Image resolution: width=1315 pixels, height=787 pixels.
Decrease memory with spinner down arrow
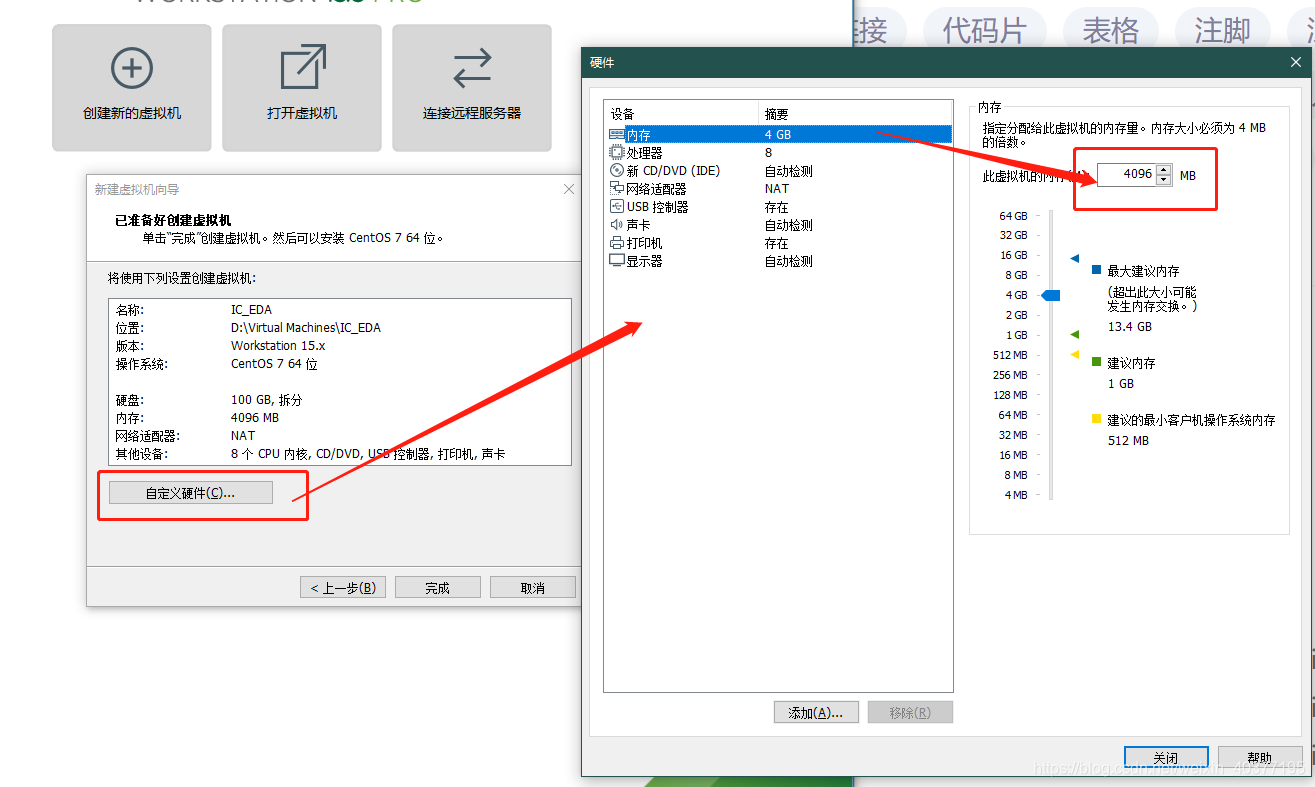click(x=1163, y=180)
